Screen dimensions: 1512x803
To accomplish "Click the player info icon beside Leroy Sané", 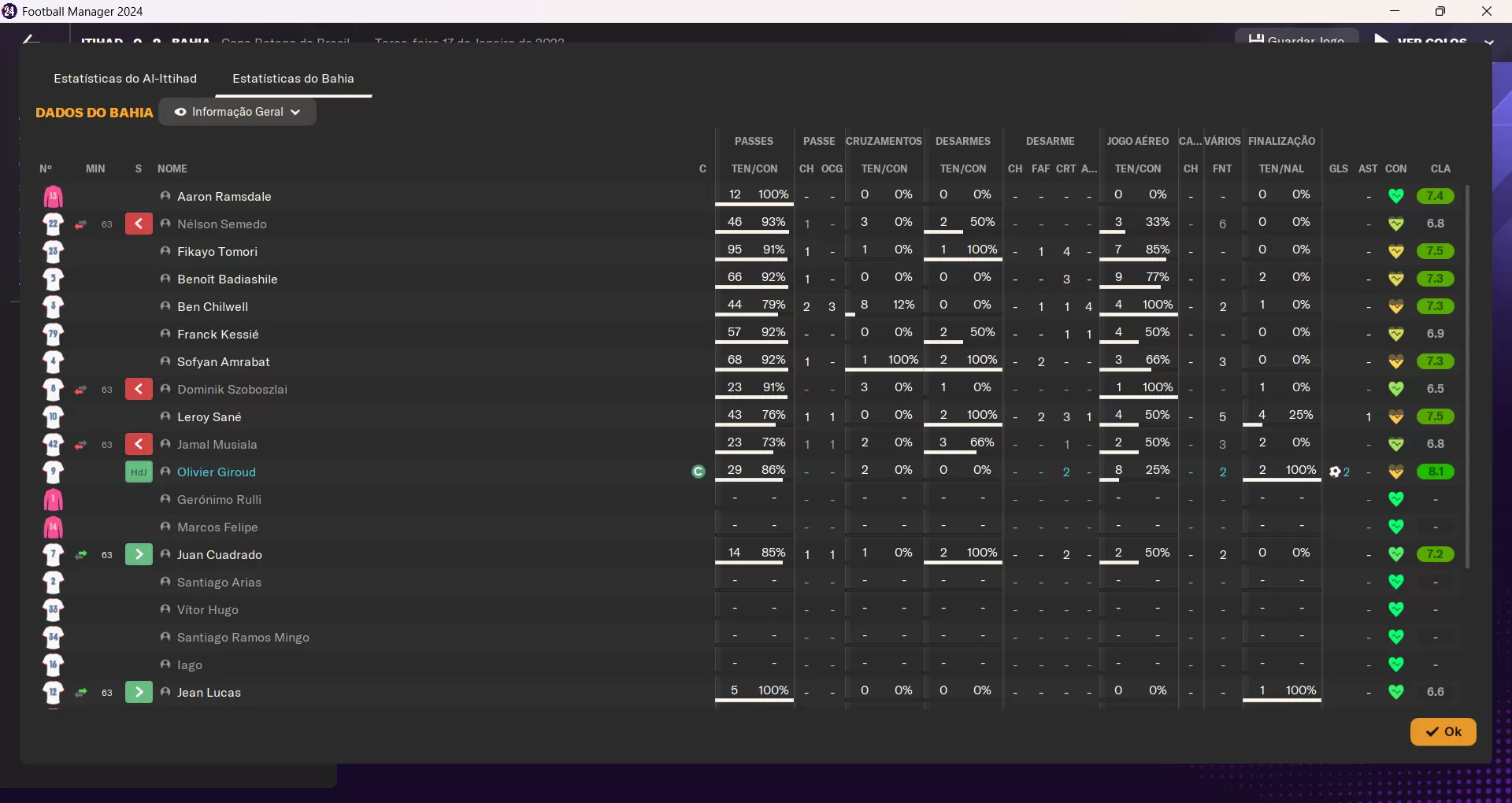I will 165,416.
